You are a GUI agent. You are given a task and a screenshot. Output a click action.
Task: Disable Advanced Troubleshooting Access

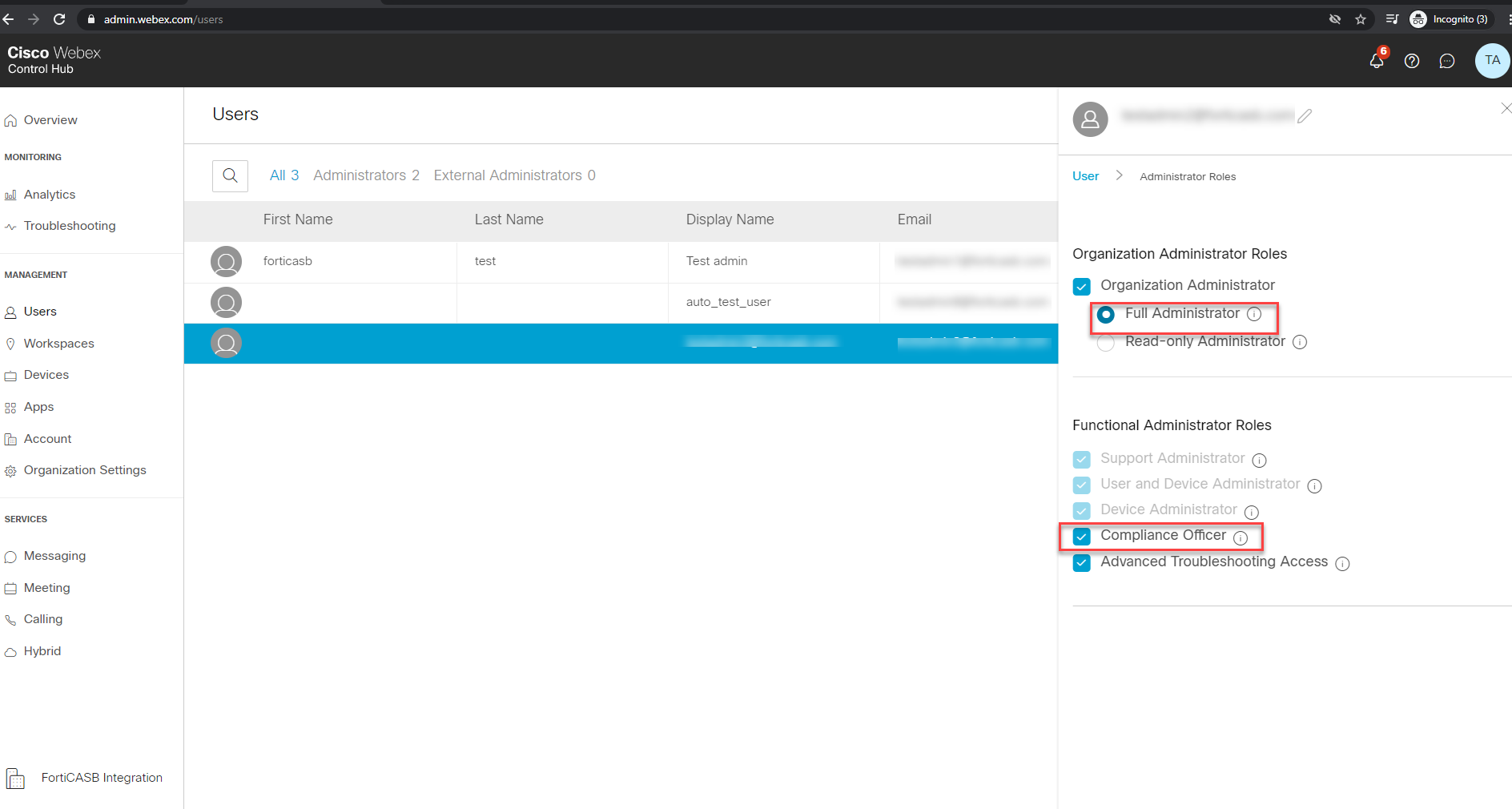[x=1081, y=562]
